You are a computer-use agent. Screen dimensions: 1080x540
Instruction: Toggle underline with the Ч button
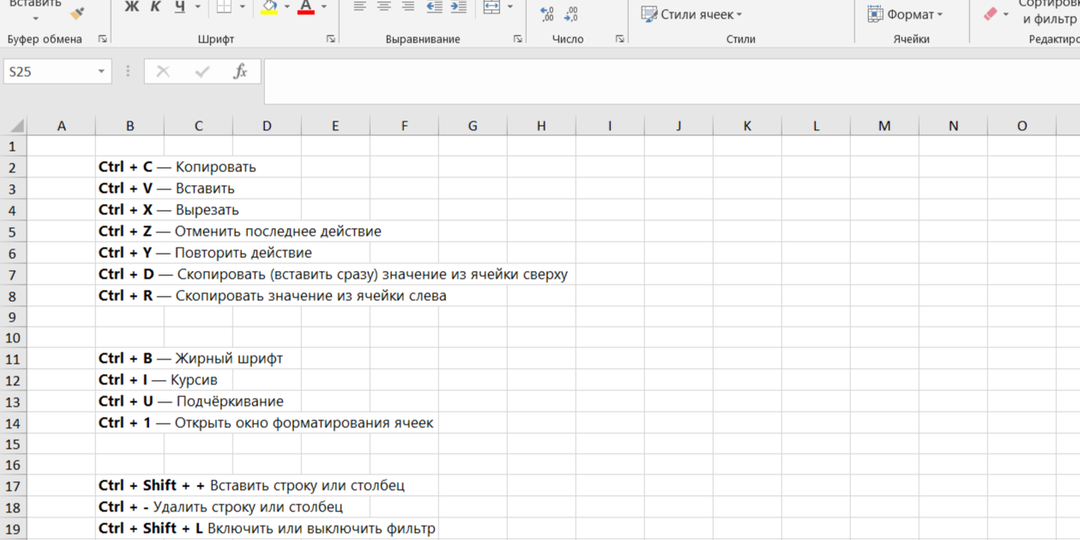click(x=180, y=7)
